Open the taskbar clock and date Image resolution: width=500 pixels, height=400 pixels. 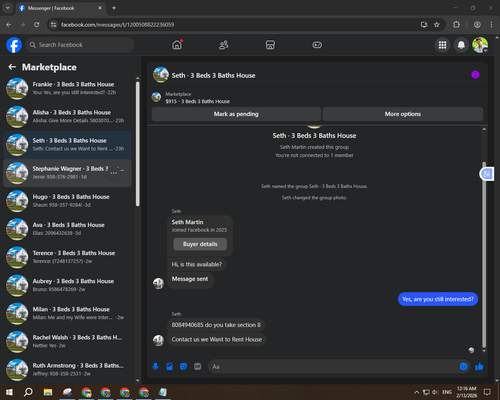coord(466,392)
